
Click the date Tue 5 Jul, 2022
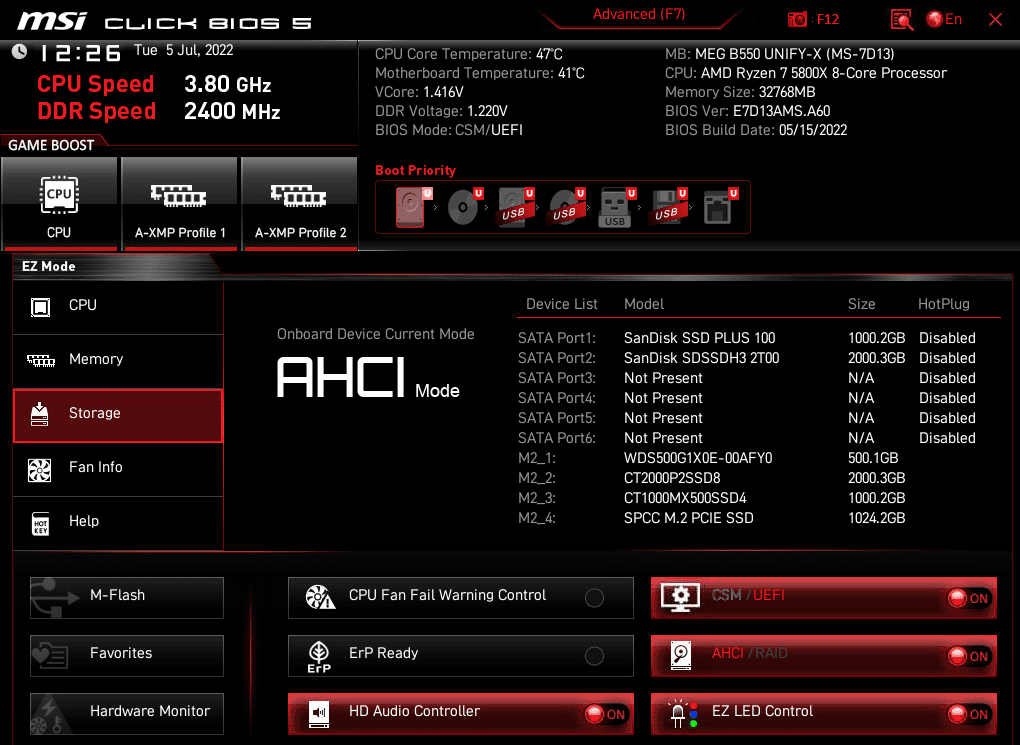click(183, 50)
